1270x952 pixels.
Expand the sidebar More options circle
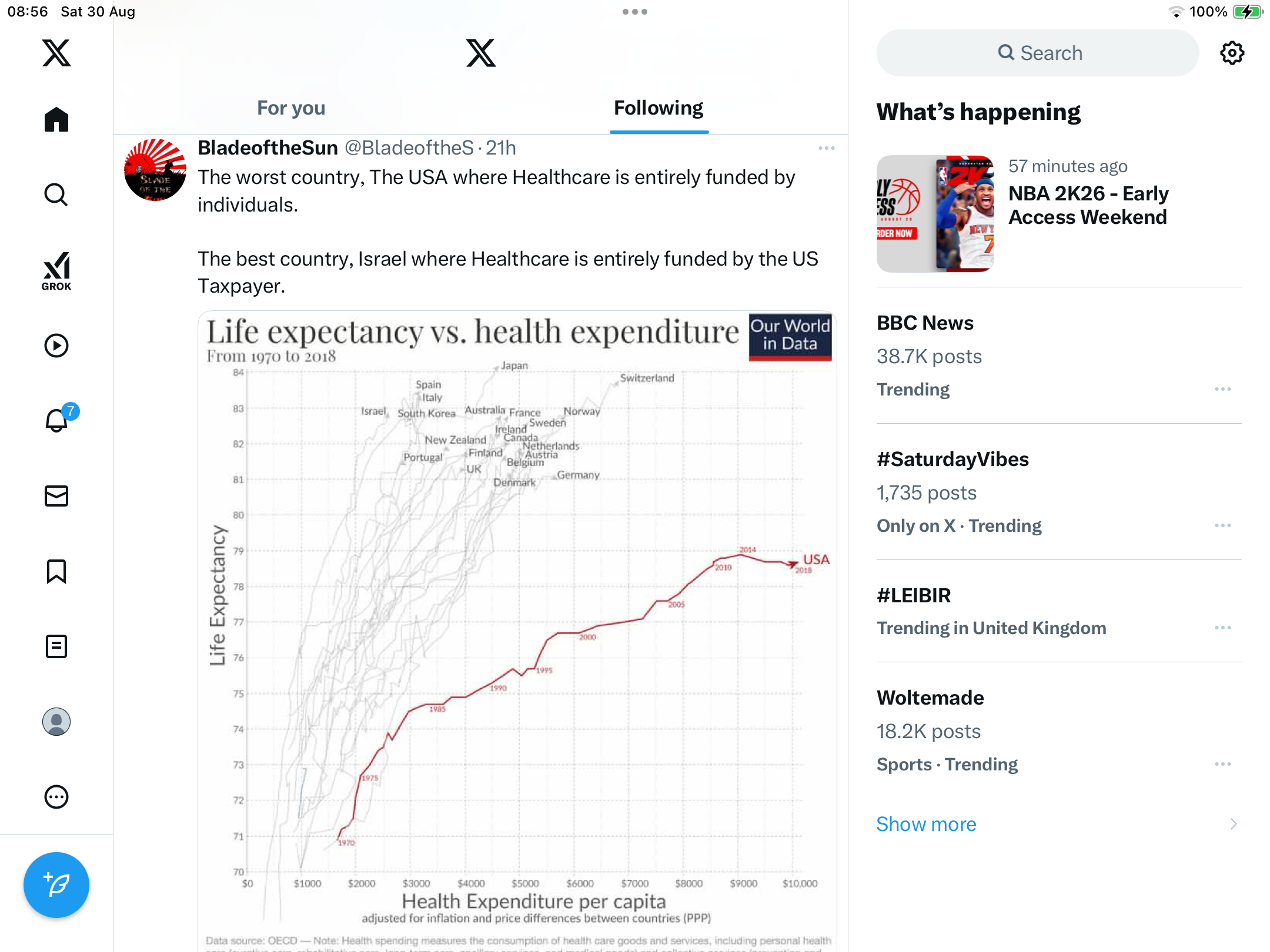point(56,797)
